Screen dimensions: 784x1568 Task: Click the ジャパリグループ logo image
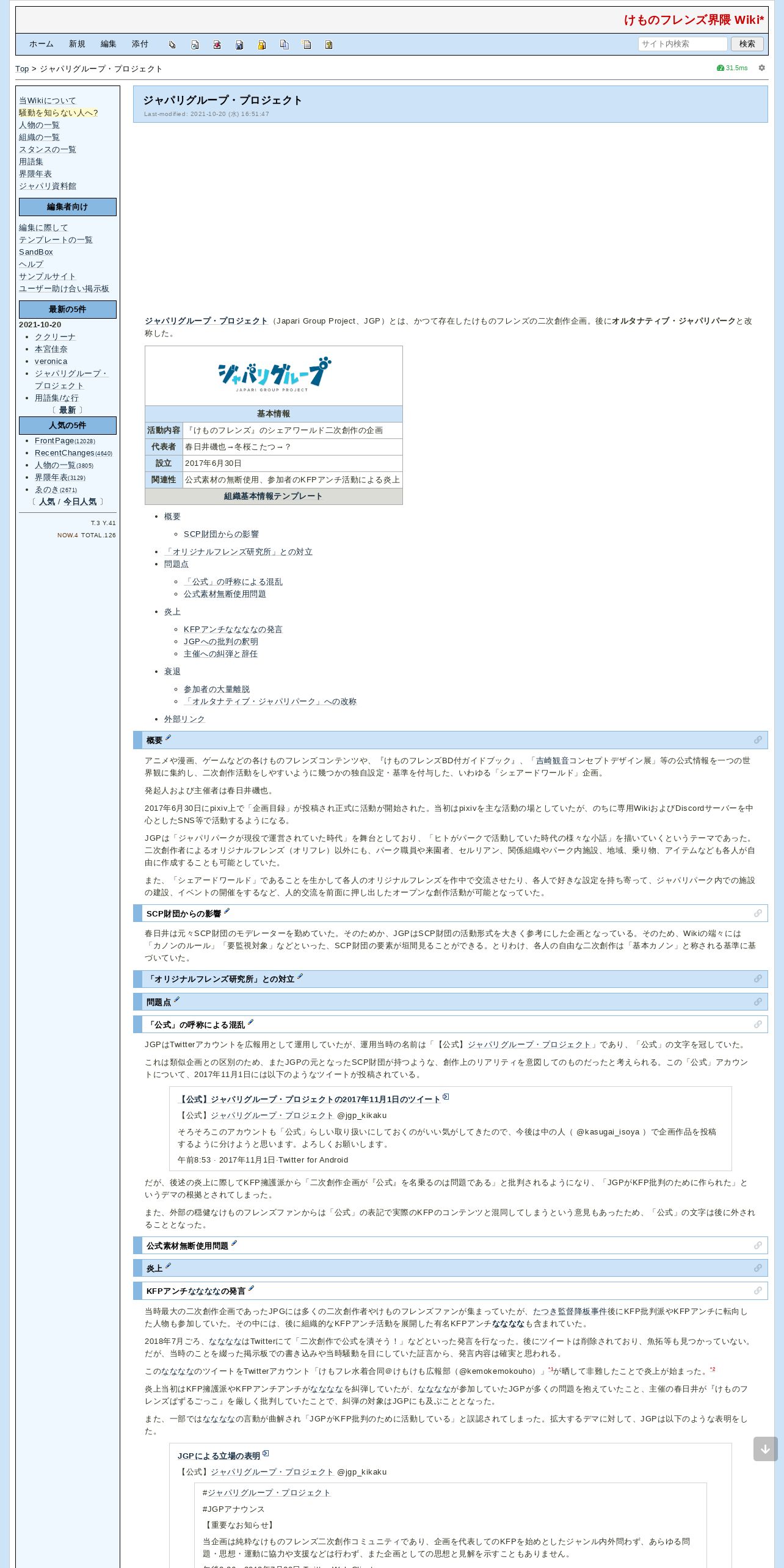tap(274, 375)
